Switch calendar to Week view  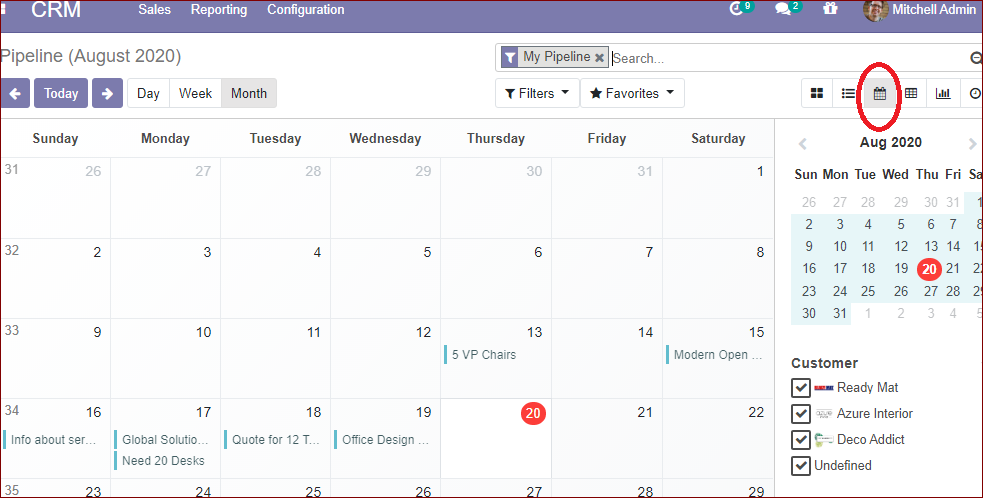pyautogui.click(x=196, y=93)
